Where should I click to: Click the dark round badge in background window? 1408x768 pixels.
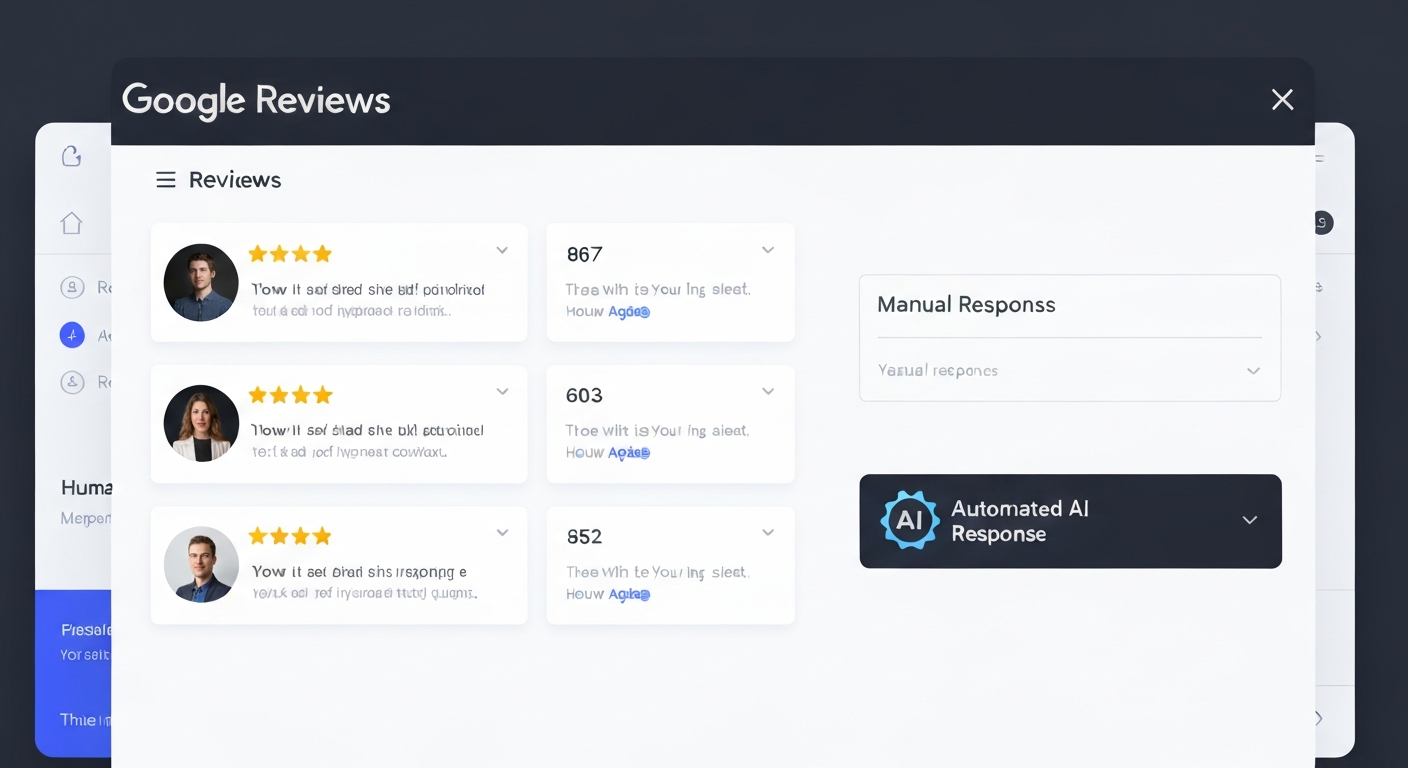coord(1322,223)
